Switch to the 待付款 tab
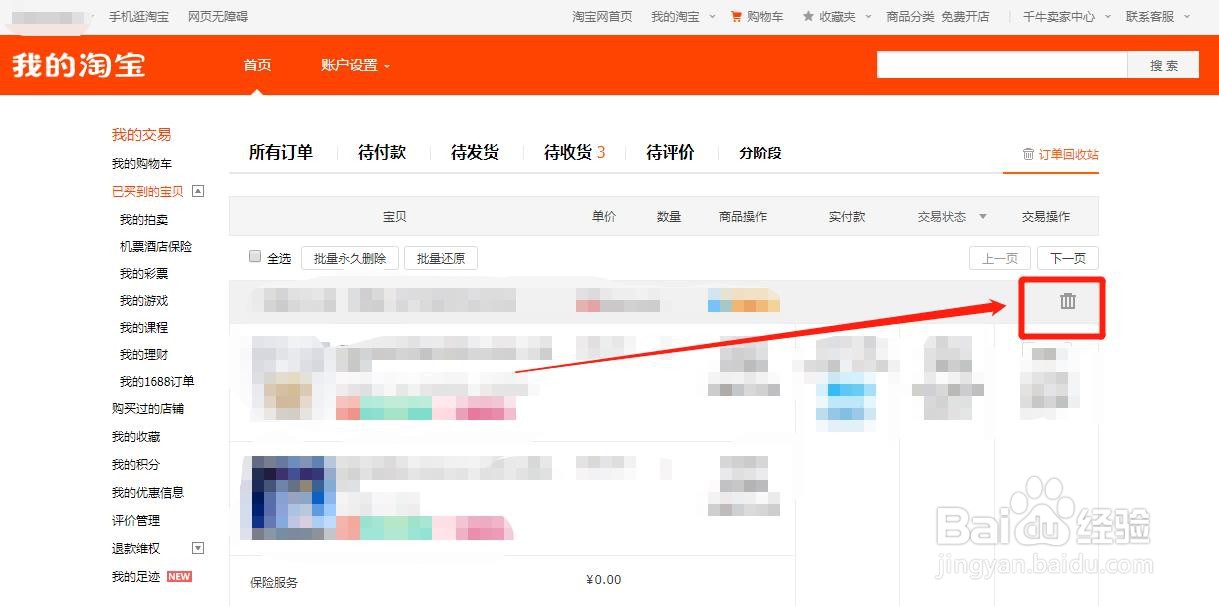 click(x=382, y=152)
